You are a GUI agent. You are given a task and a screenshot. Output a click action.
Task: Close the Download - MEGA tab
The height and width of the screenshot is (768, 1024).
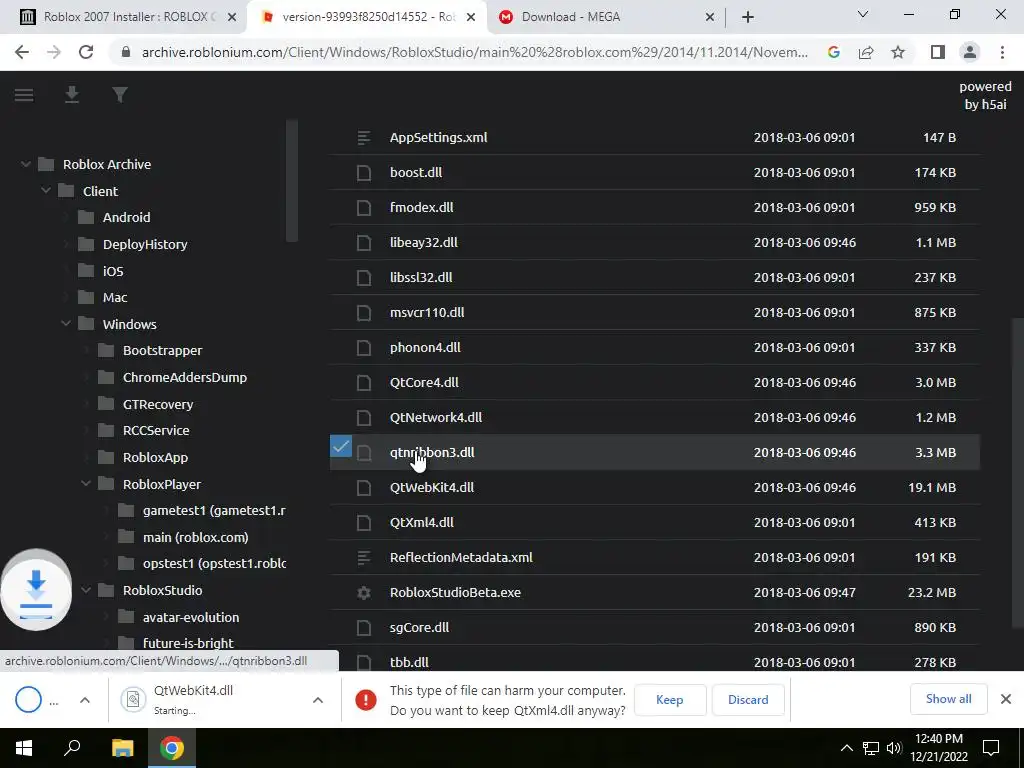pyautogui.click(x=710, y=18)
